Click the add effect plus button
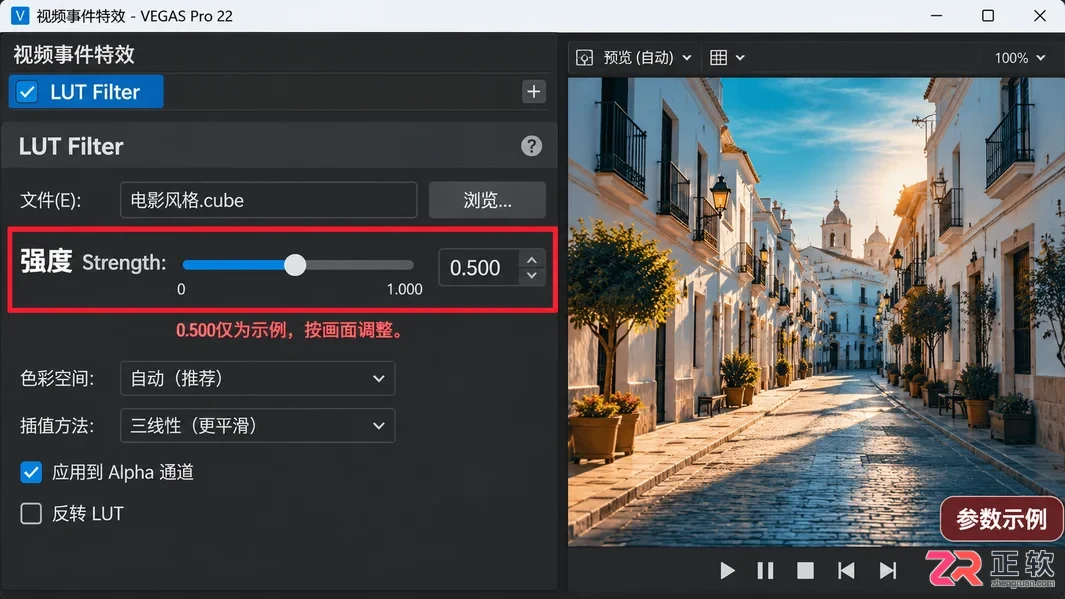1065x599 pixels. [534, 92]
